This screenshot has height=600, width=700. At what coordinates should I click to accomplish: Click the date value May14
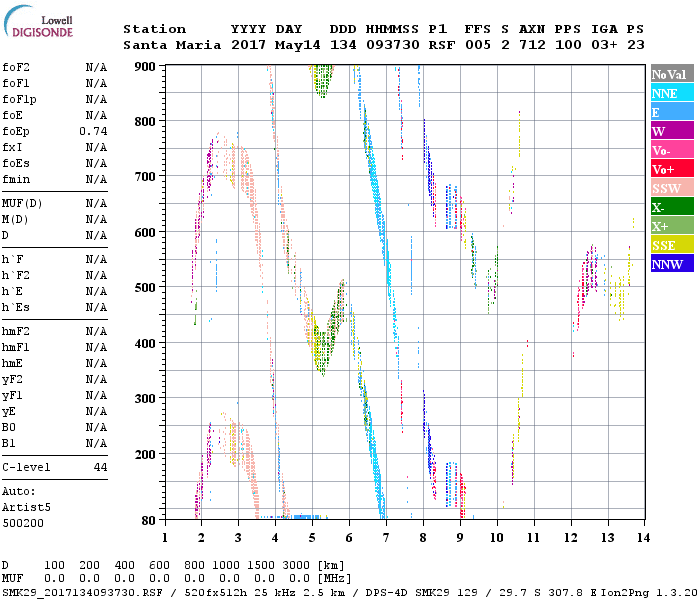tap(297, 45)
